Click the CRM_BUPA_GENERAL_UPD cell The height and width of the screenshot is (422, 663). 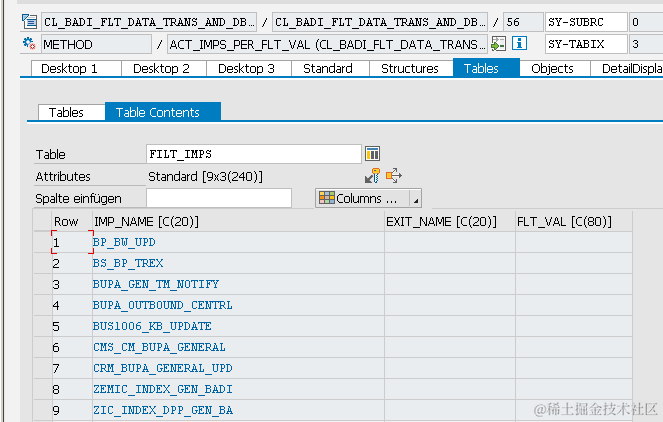(238, 368)
